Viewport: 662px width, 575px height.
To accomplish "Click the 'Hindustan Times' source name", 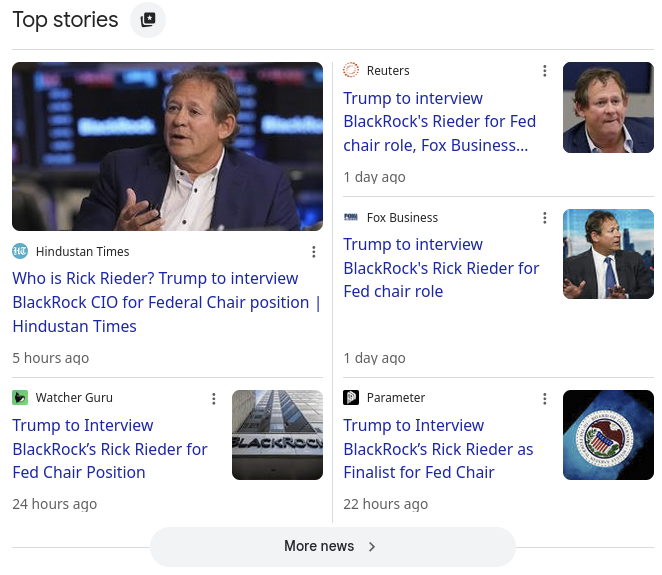I will point(82,252).
